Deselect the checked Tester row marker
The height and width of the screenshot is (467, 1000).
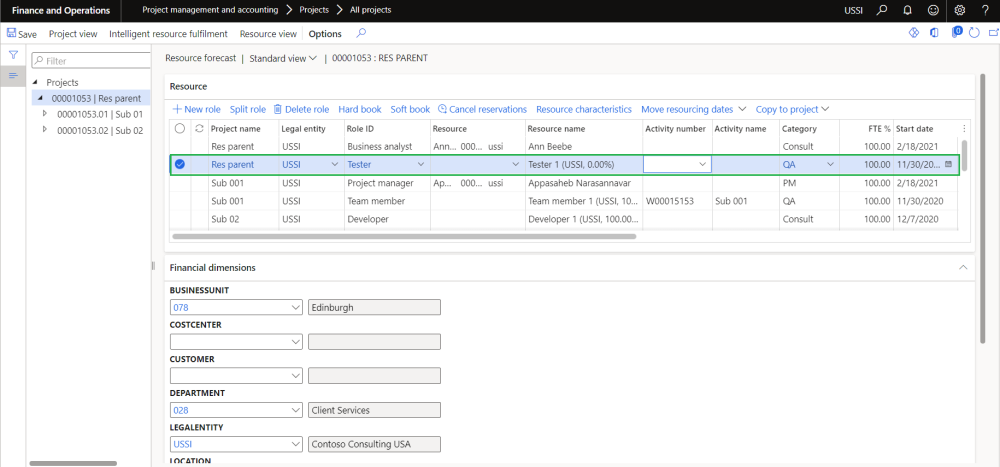(180, 164)
